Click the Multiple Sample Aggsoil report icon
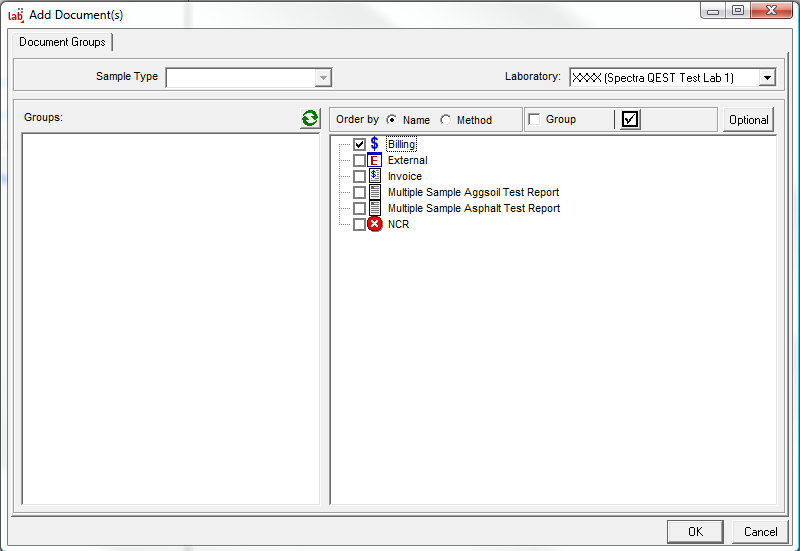The image size is (800, 551). coord(375,192)
